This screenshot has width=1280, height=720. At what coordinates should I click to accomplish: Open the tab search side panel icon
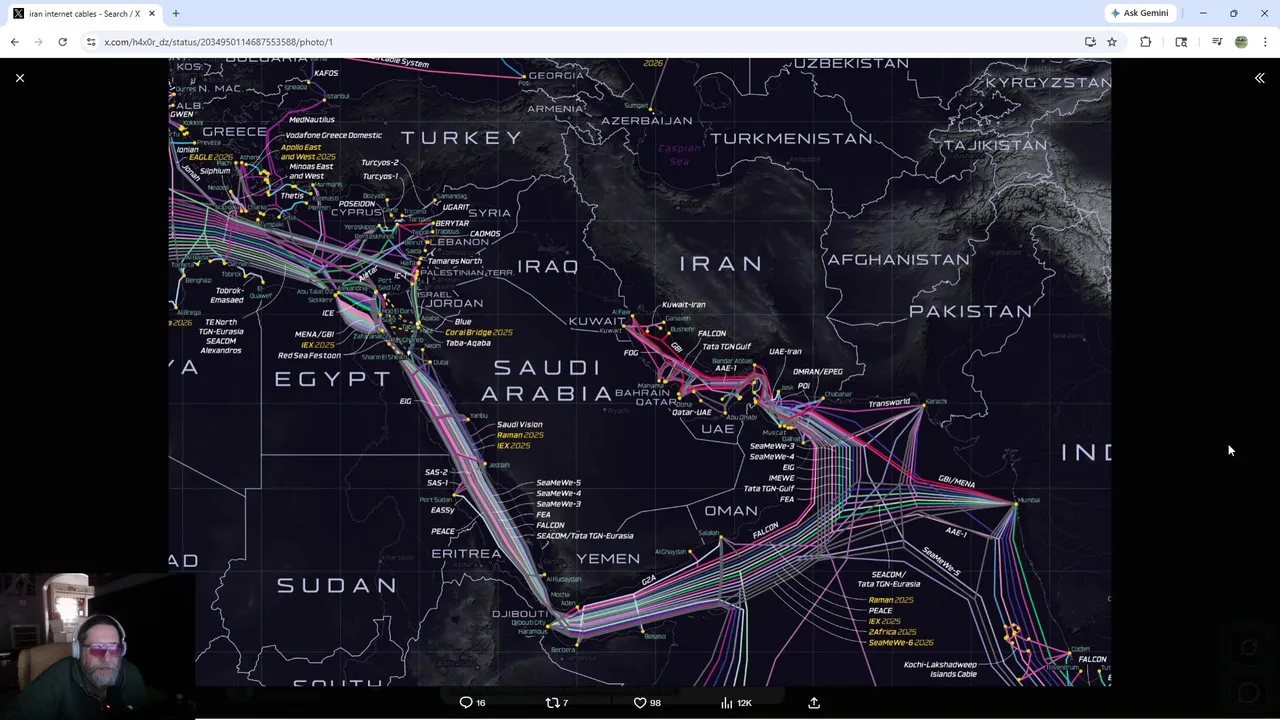coord(1181,42)
